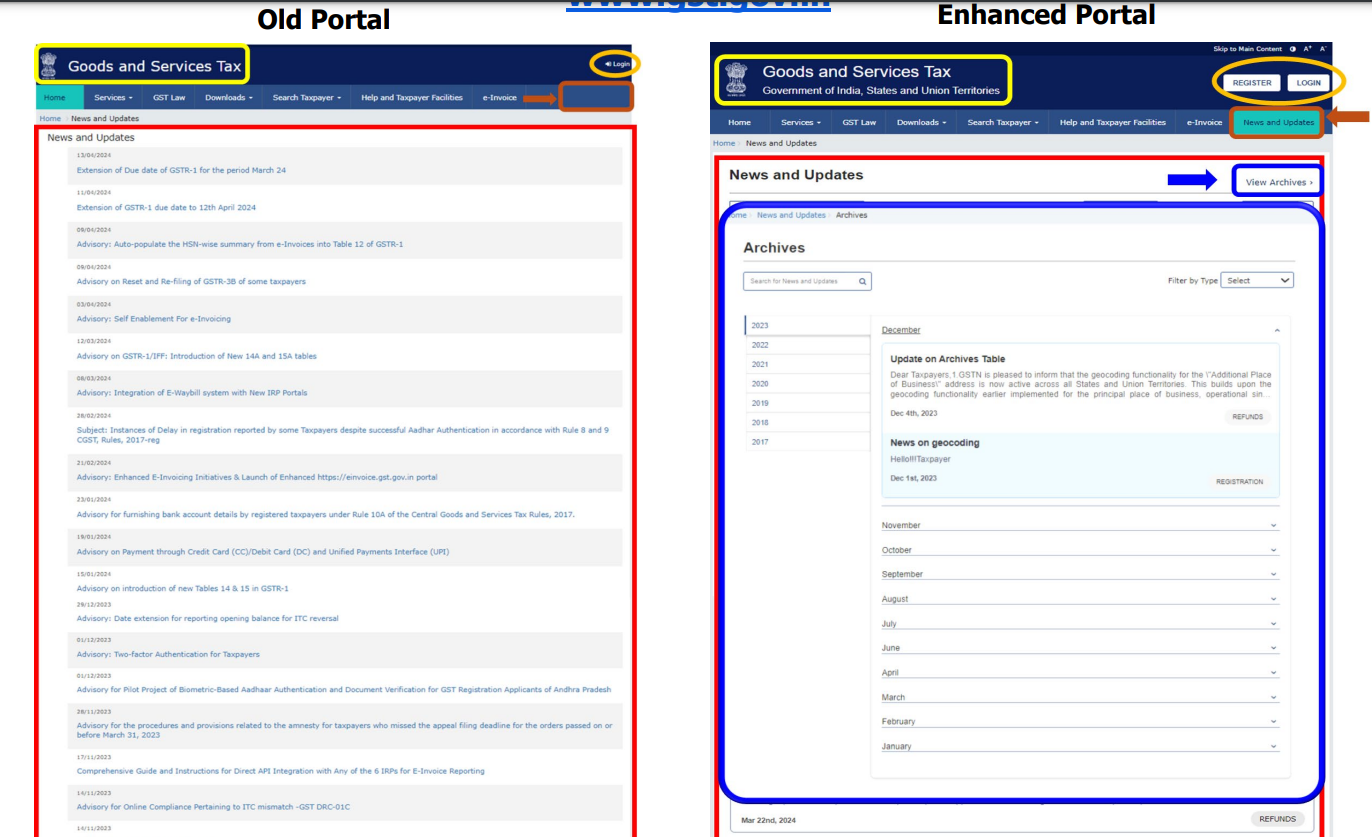Select year 2020 in Archives list
1372x837 pixels.
pos(808,384)
